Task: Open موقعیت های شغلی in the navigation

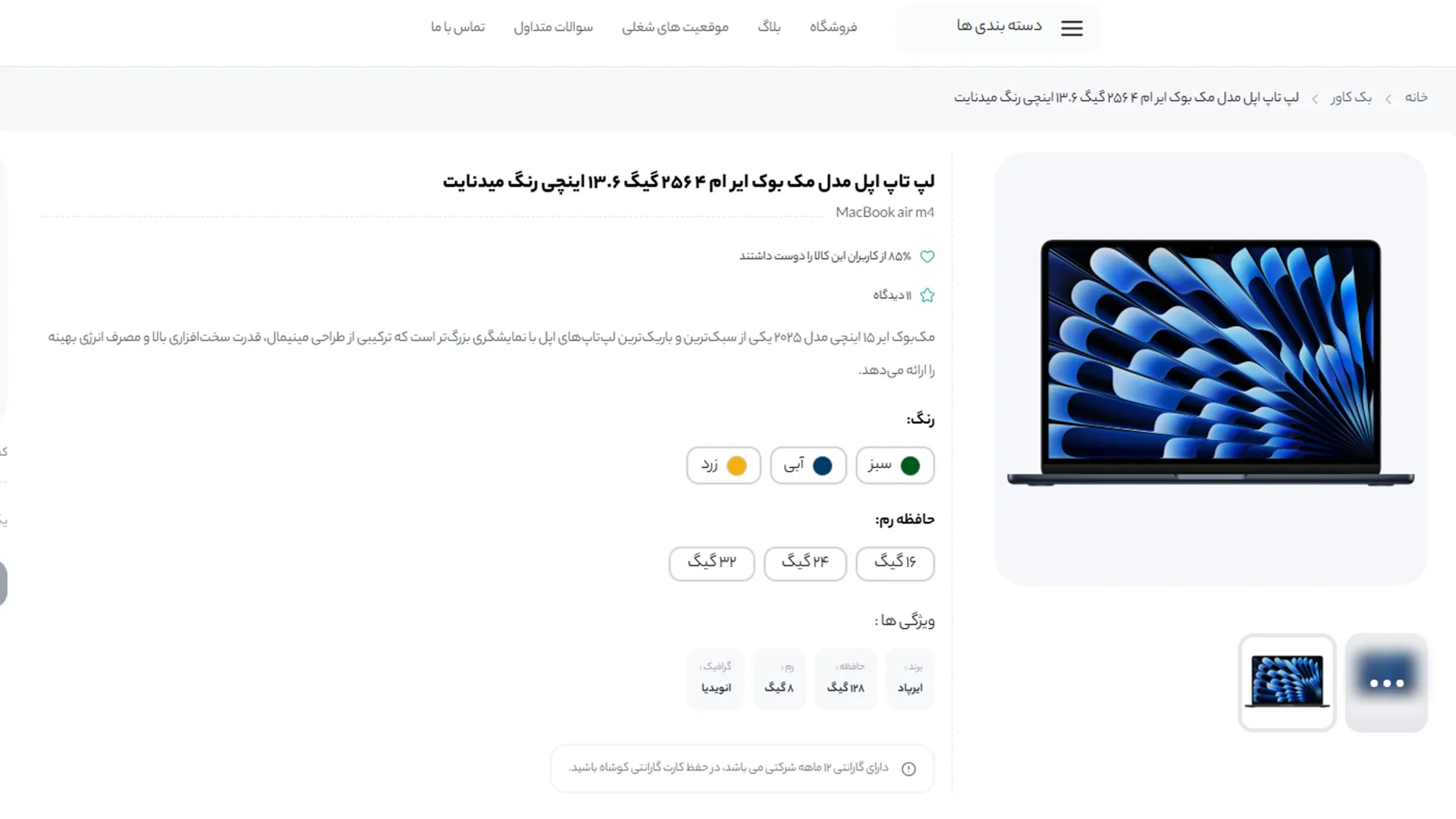Action: click(675, 27)
